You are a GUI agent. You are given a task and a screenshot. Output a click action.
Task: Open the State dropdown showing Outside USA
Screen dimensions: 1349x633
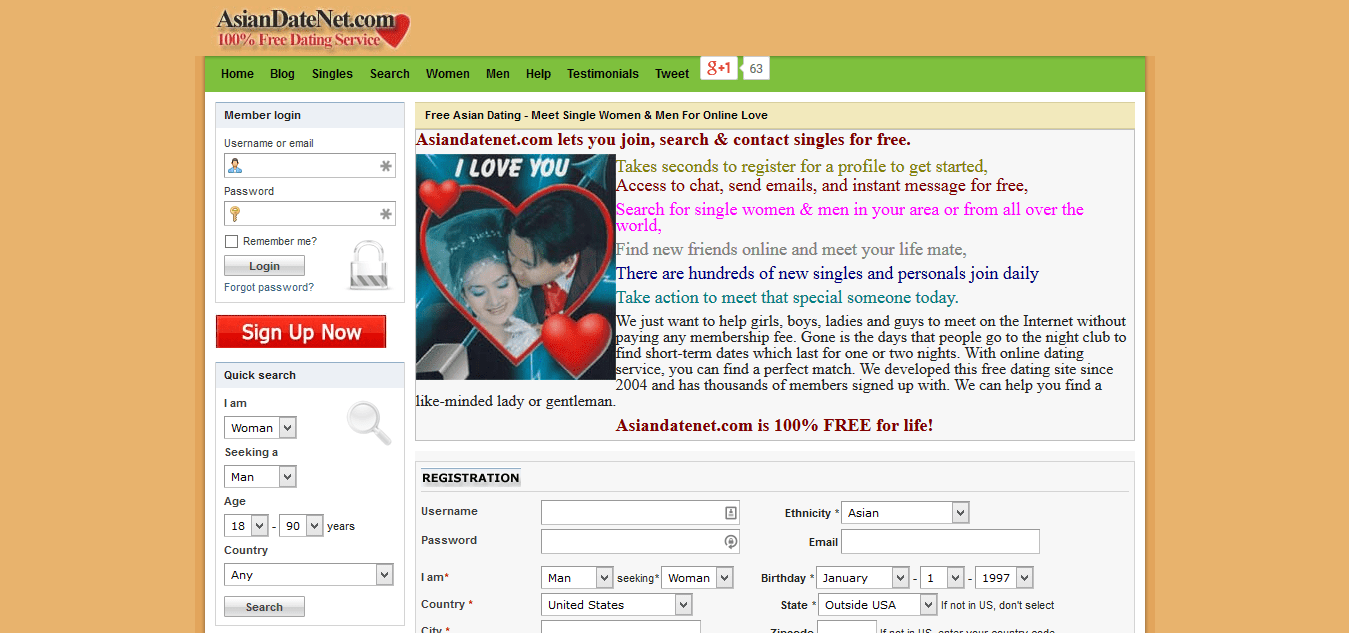coord(878,605)
